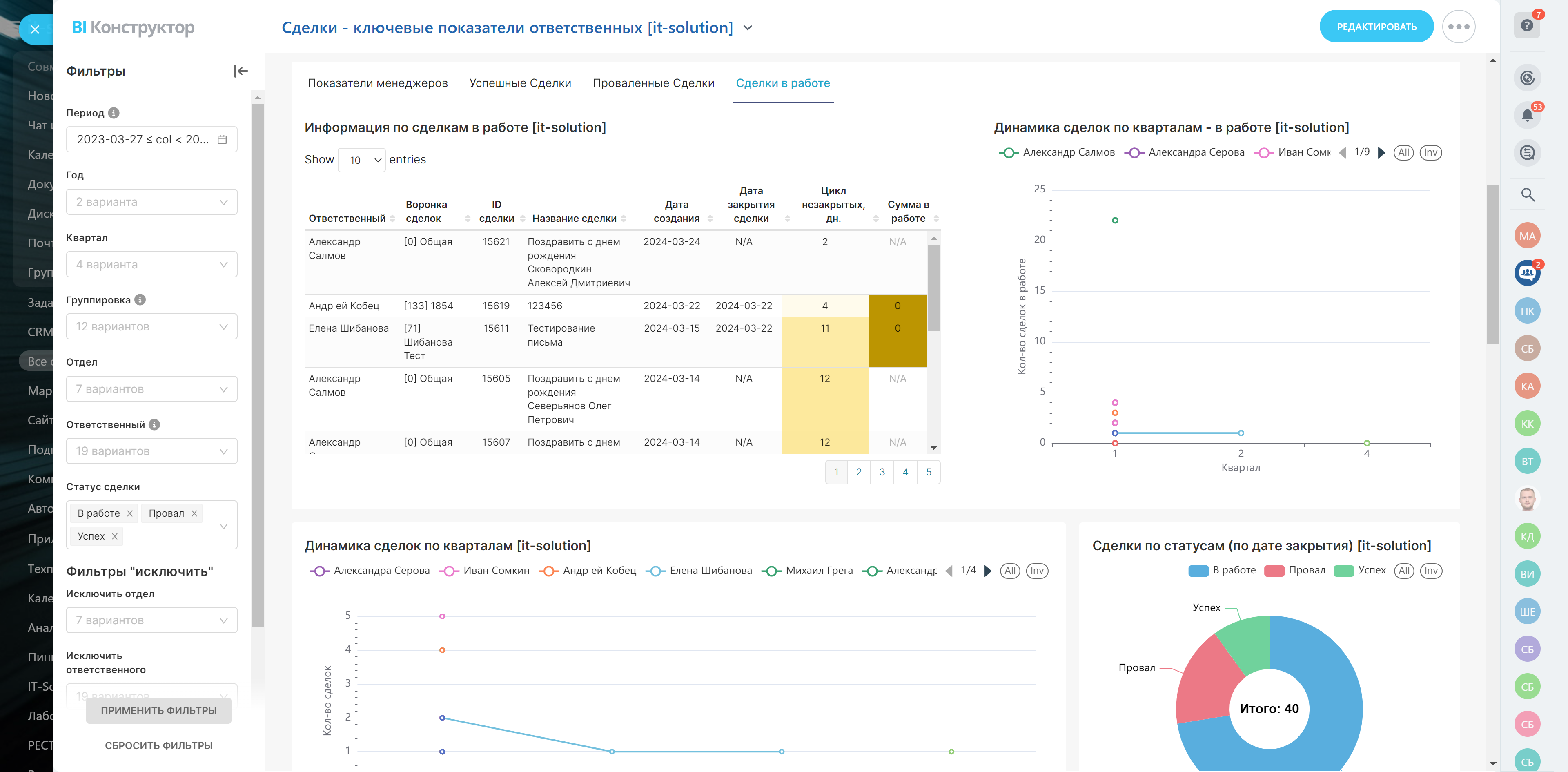The image size is (1568, 772).
Task: Invert legend selection with Inv in top chart
Action: (x=1430, y=153)
